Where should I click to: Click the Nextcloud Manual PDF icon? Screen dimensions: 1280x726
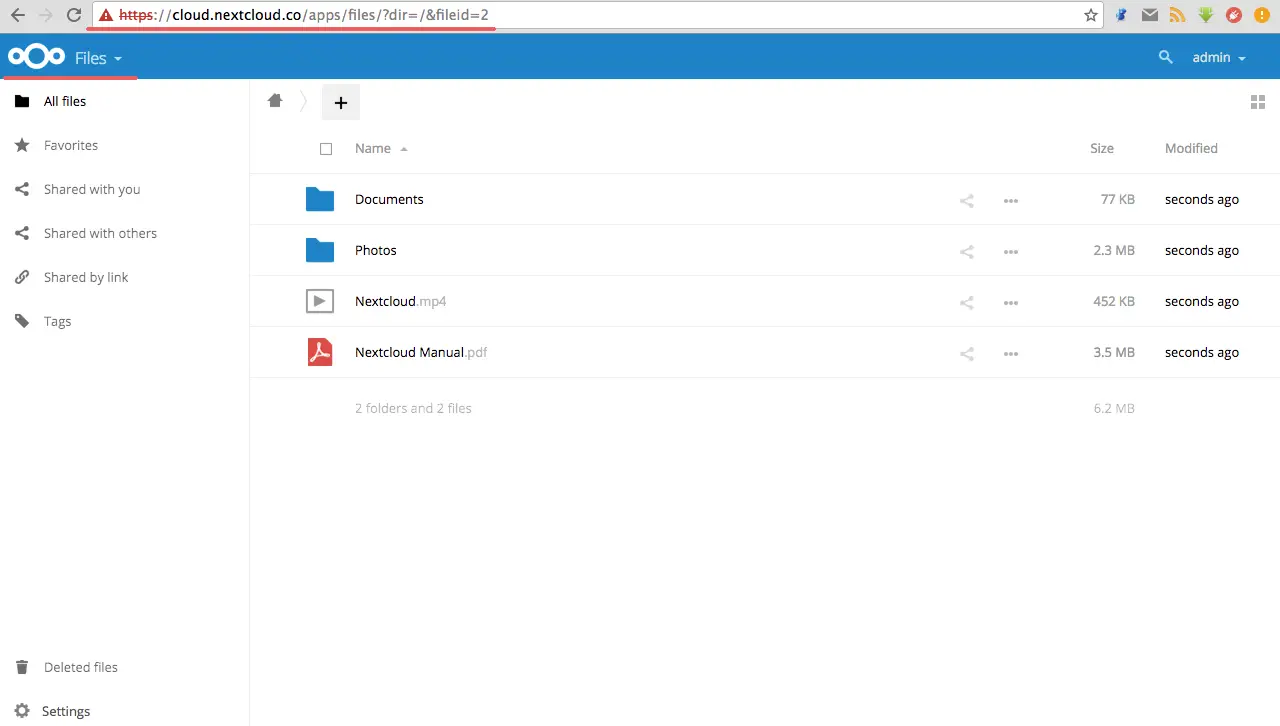pos(320,352)
